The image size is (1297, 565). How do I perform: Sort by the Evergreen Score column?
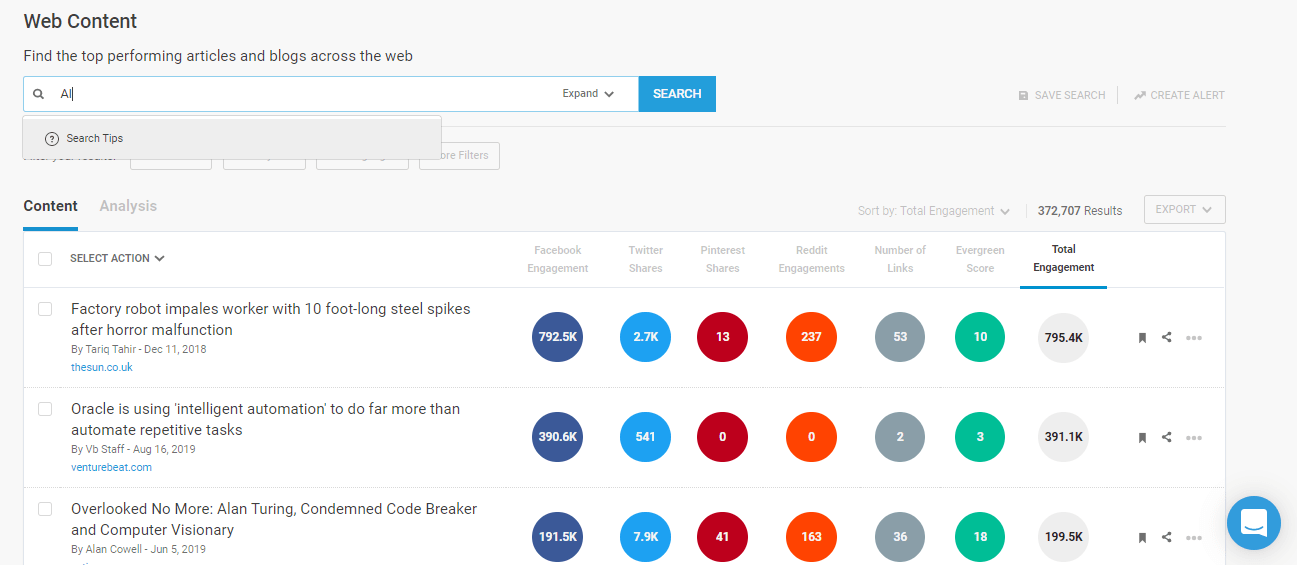(x=980, y=259)
